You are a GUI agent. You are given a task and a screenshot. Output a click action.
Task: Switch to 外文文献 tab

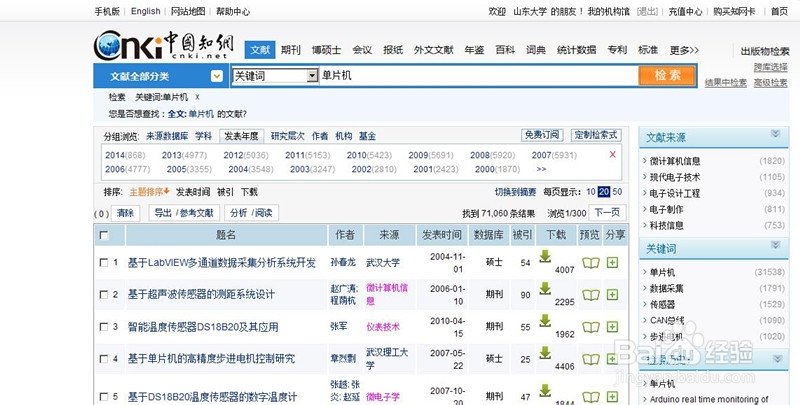434,50
